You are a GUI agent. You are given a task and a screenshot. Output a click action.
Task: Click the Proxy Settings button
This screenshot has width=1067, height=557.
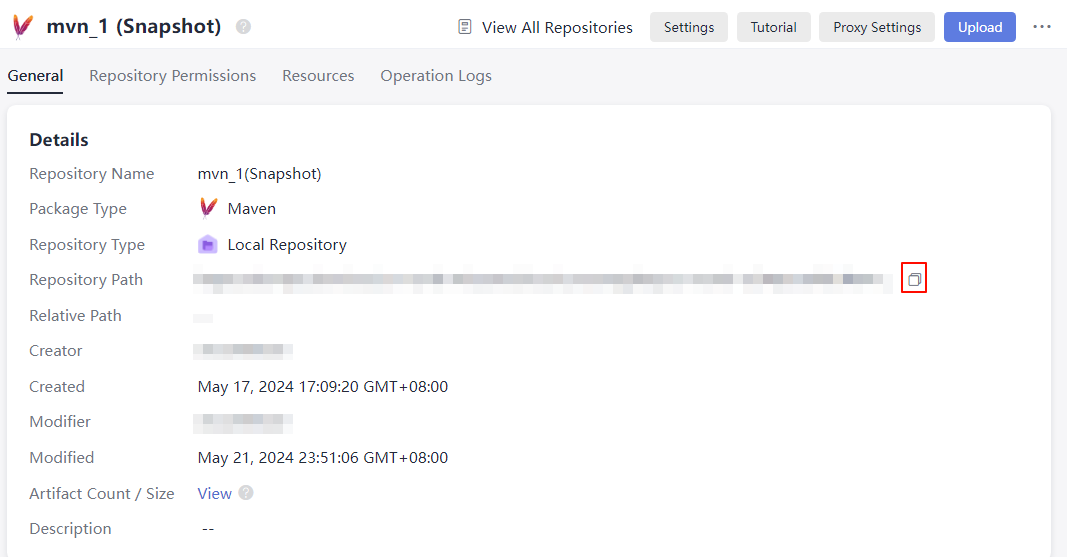click(x=877, y=27)
